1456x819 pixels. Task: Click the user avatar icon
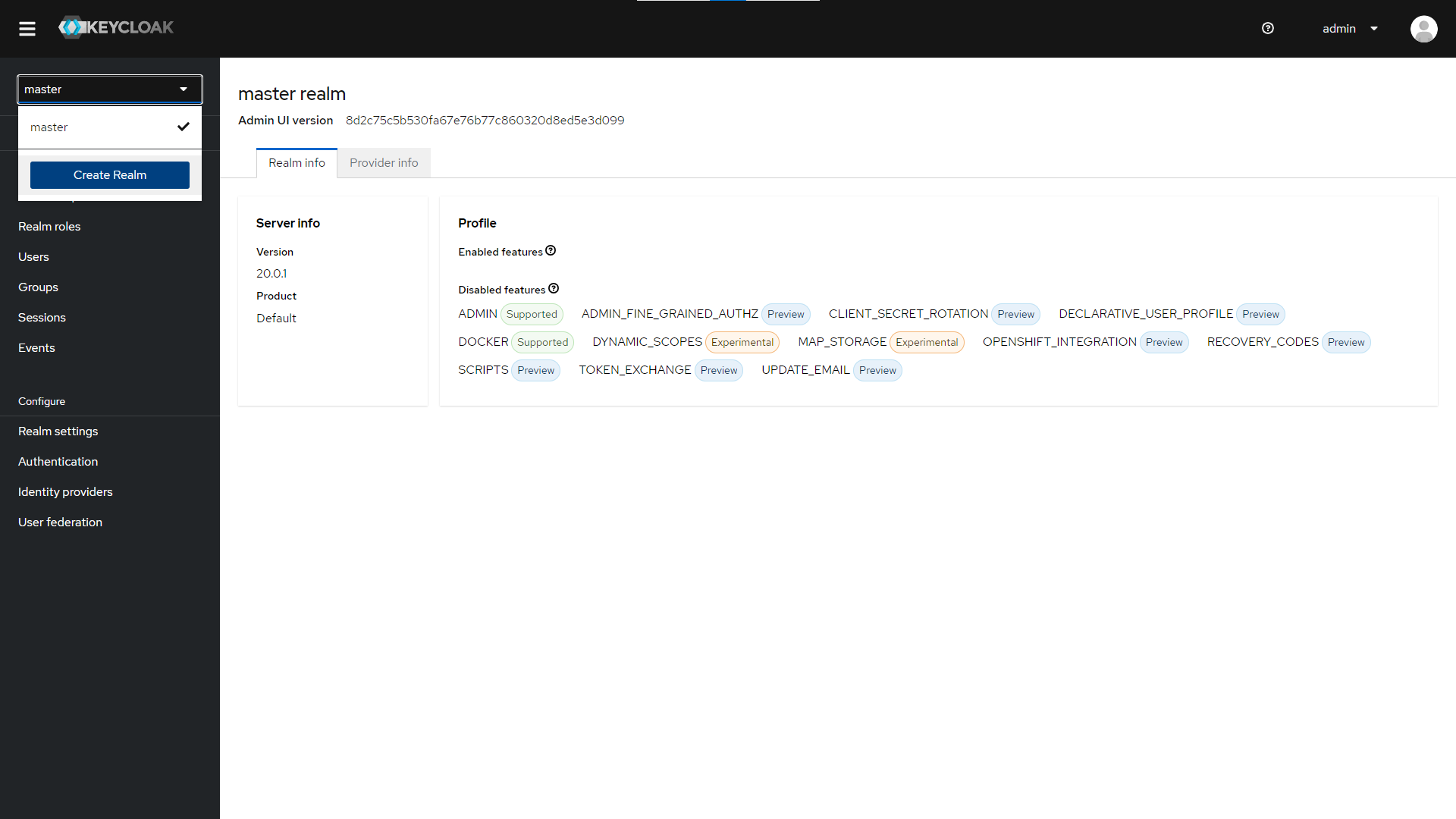1423,29
